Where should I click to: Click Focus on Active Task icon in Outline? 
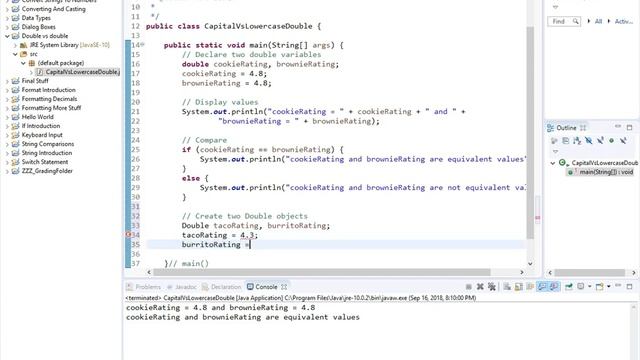coord(554,141)
